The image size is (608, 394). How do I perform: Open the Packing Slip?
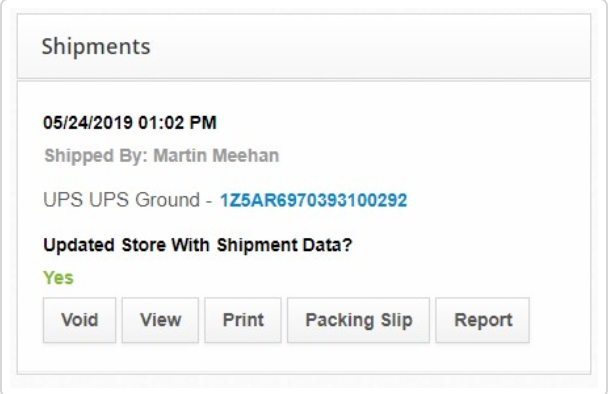[358, 320]
